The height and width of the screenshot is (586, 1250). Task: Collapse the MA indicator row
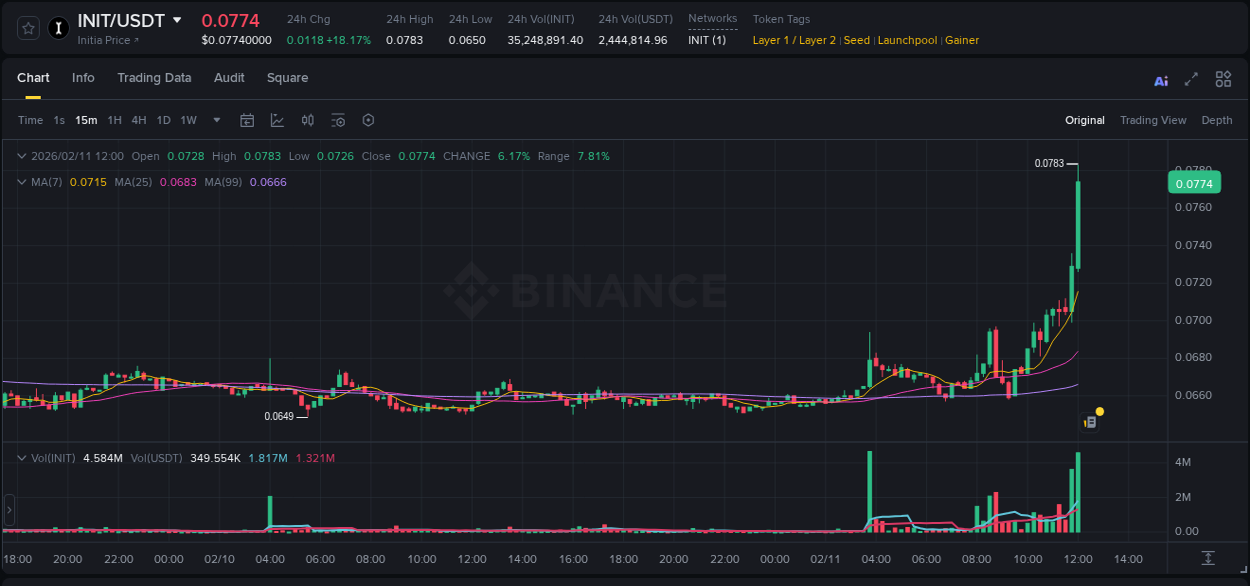coord(20,182)
